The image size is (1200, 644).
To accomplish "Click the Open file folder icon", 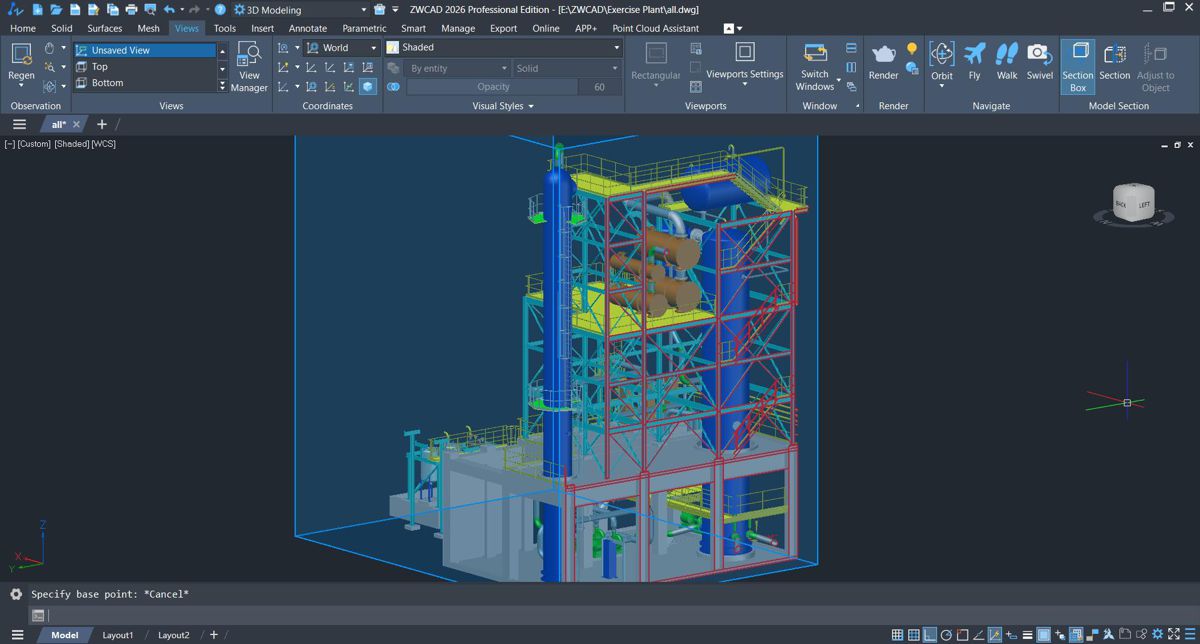I will (x=56, y=9).
